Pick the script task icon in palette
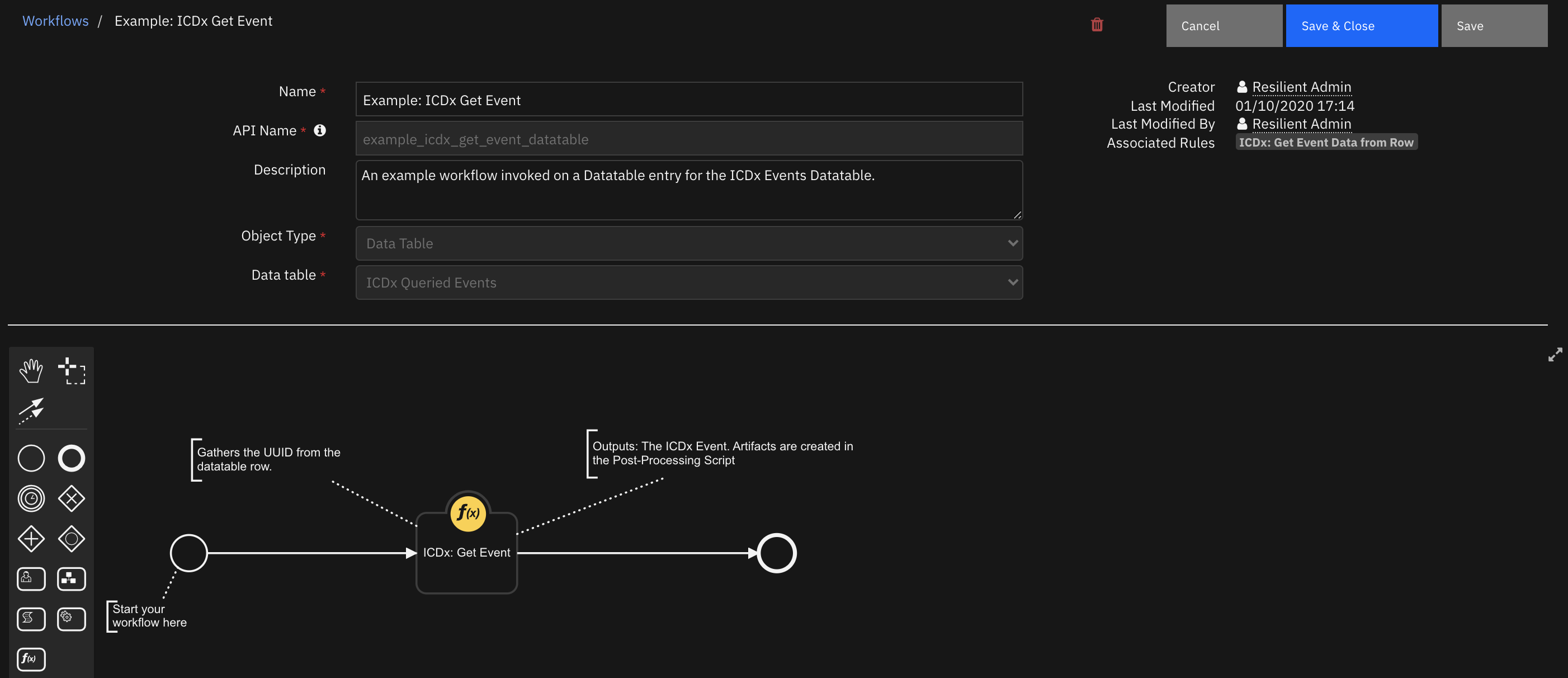1568x678 pixels. (x=31, y=619)
